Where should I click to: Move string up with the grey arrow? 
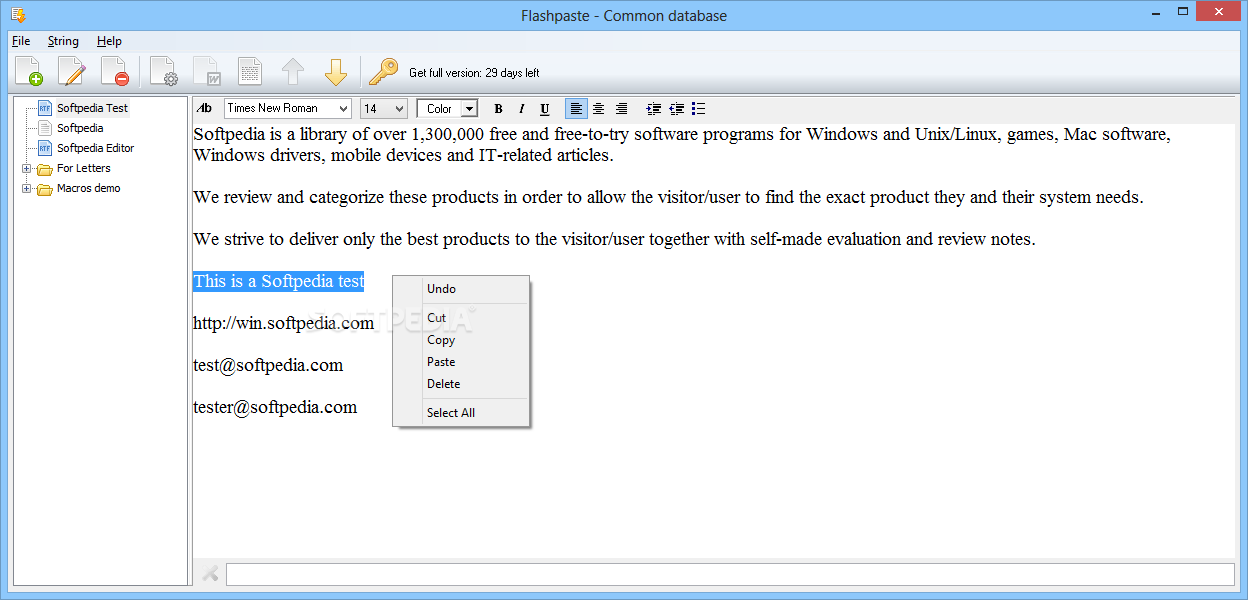[x=293, y=72]
